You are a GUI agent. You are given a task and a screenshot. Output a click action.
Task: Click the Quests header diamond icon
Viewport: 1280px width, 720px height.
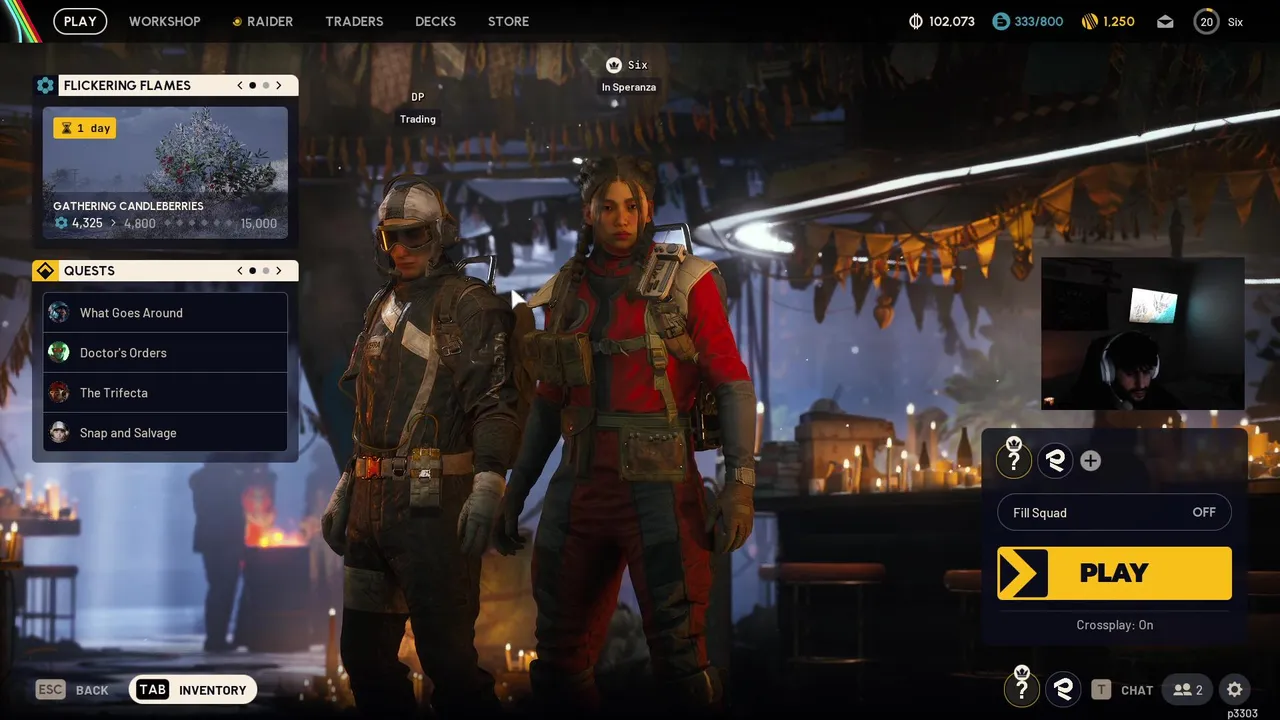coord(45,271)
